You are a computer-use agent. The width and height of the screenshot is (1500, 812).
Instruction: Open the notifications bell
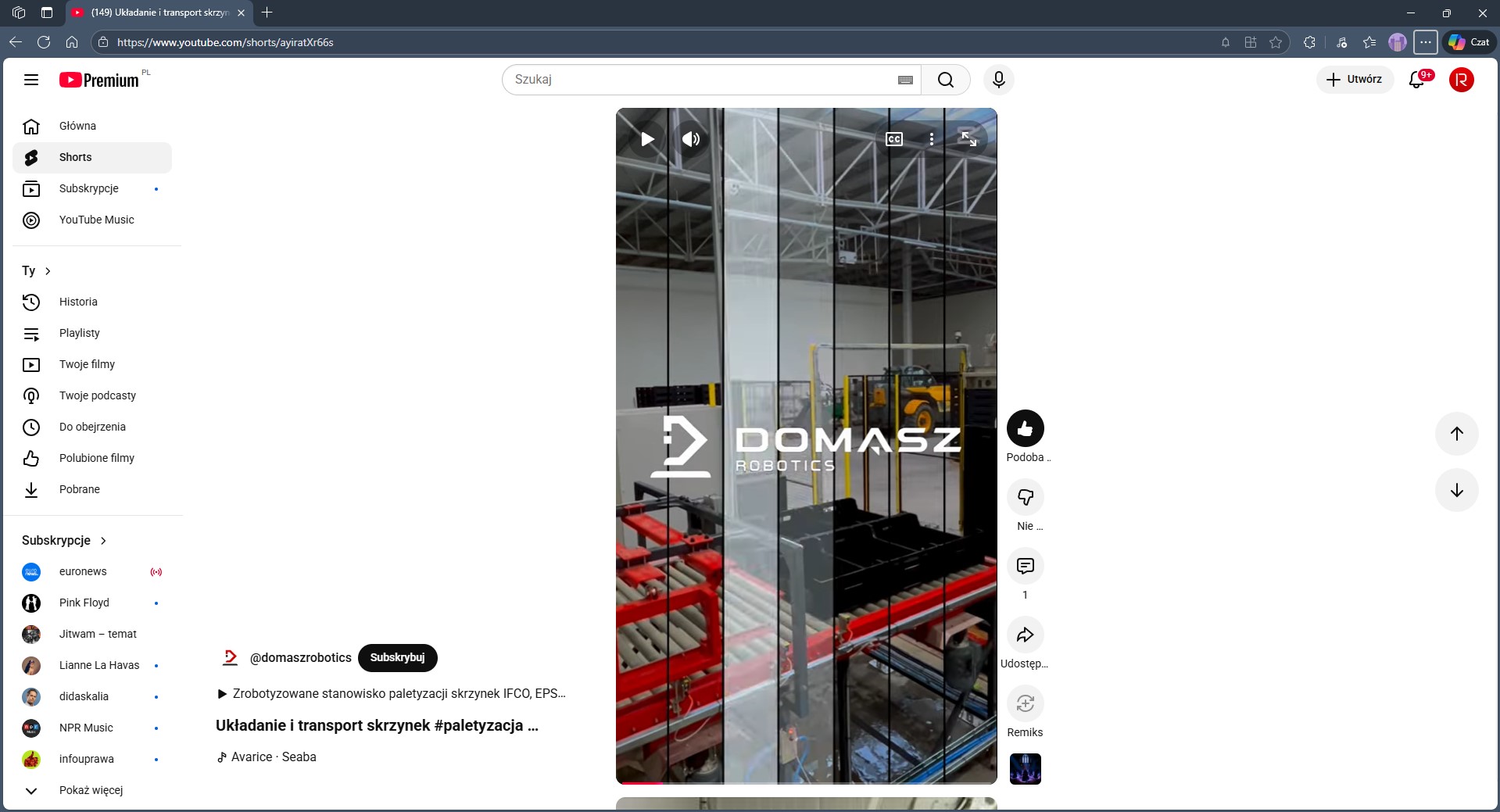click(1416, 80)
